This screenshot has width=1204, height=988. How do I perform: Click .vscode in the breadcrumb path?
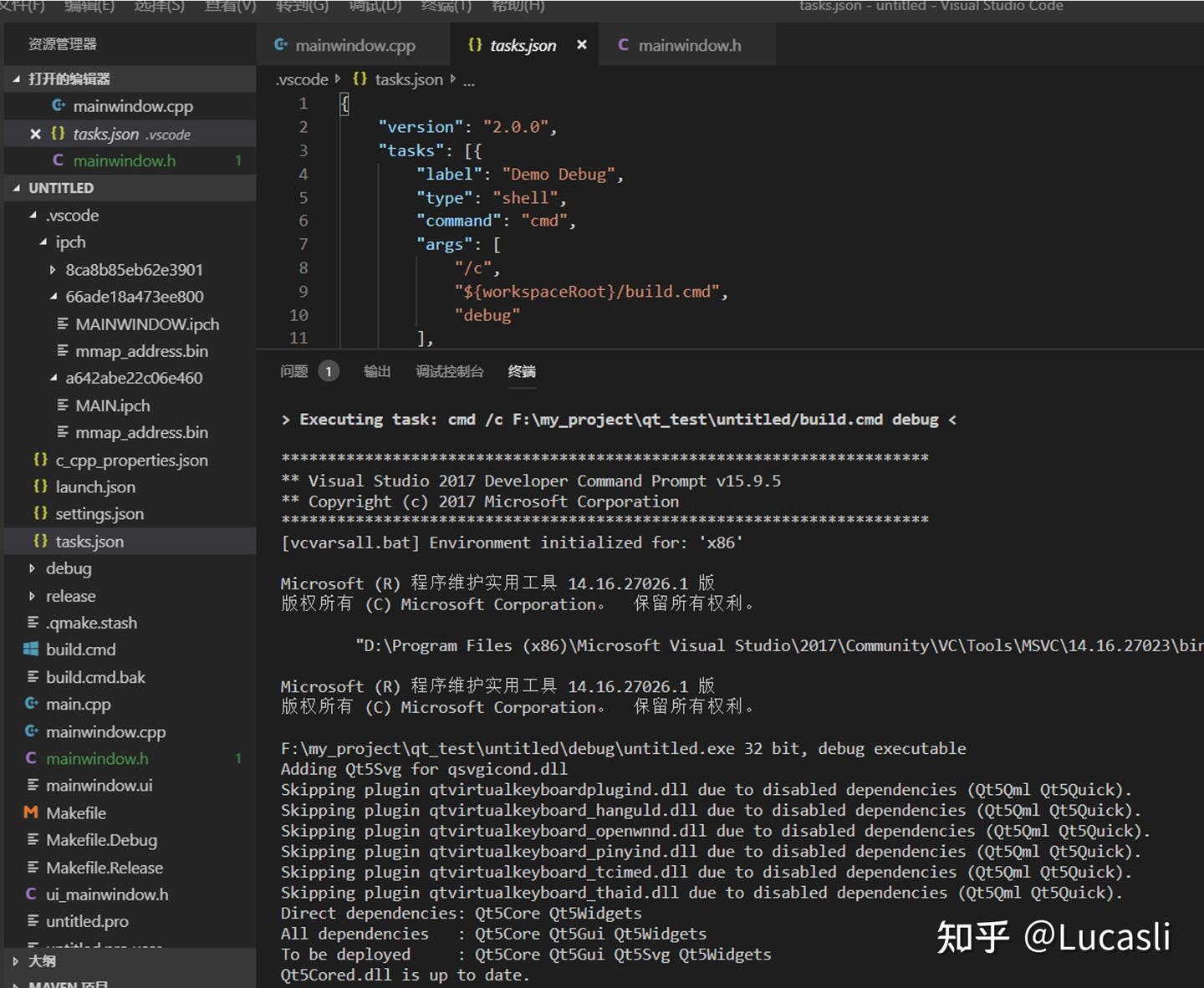click(302, 79)
